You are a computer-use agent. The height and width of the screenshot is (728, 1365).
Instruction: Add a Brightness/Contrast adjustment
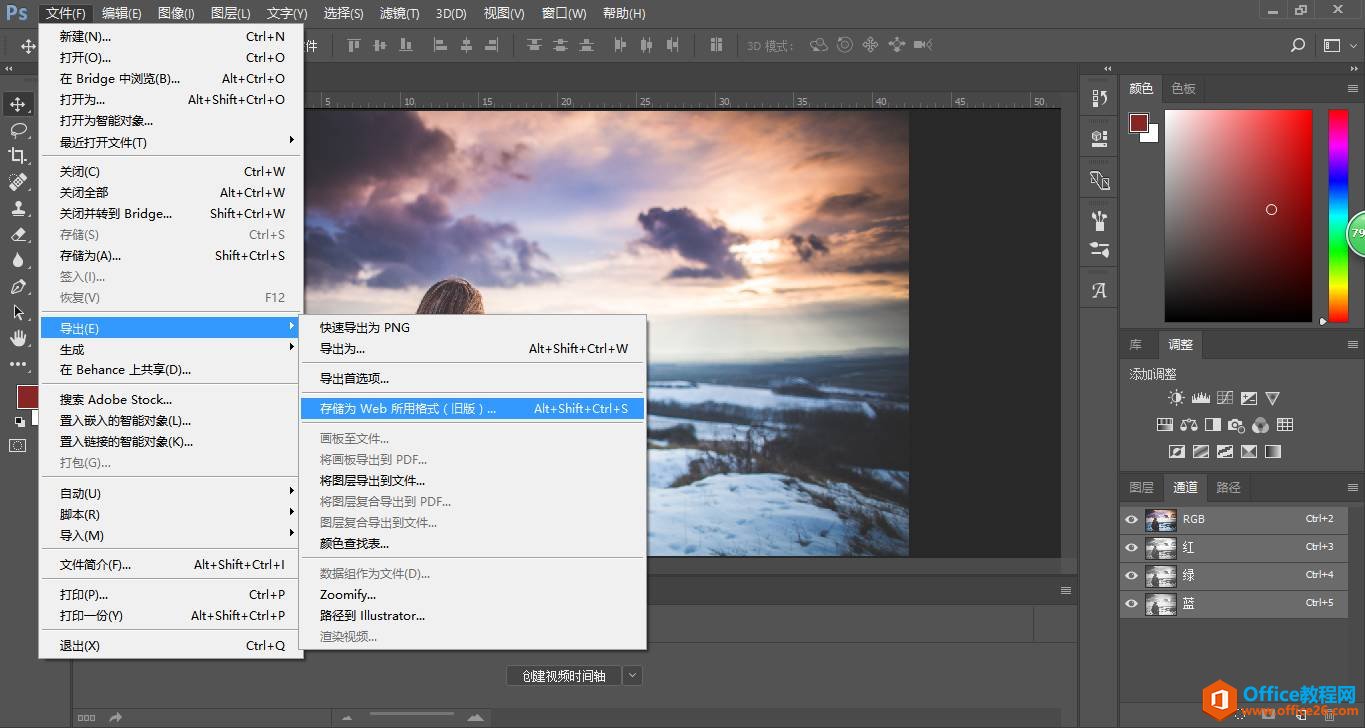(1176, 398)
